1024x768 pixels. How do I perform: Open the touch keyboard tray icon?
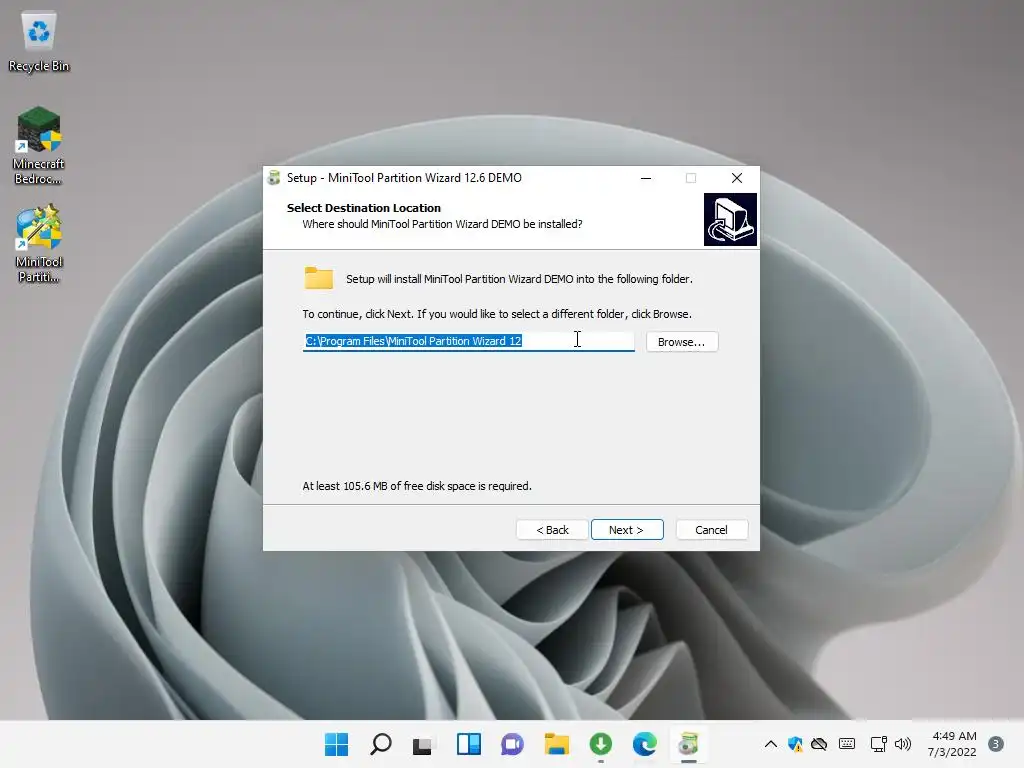[847, 744]
